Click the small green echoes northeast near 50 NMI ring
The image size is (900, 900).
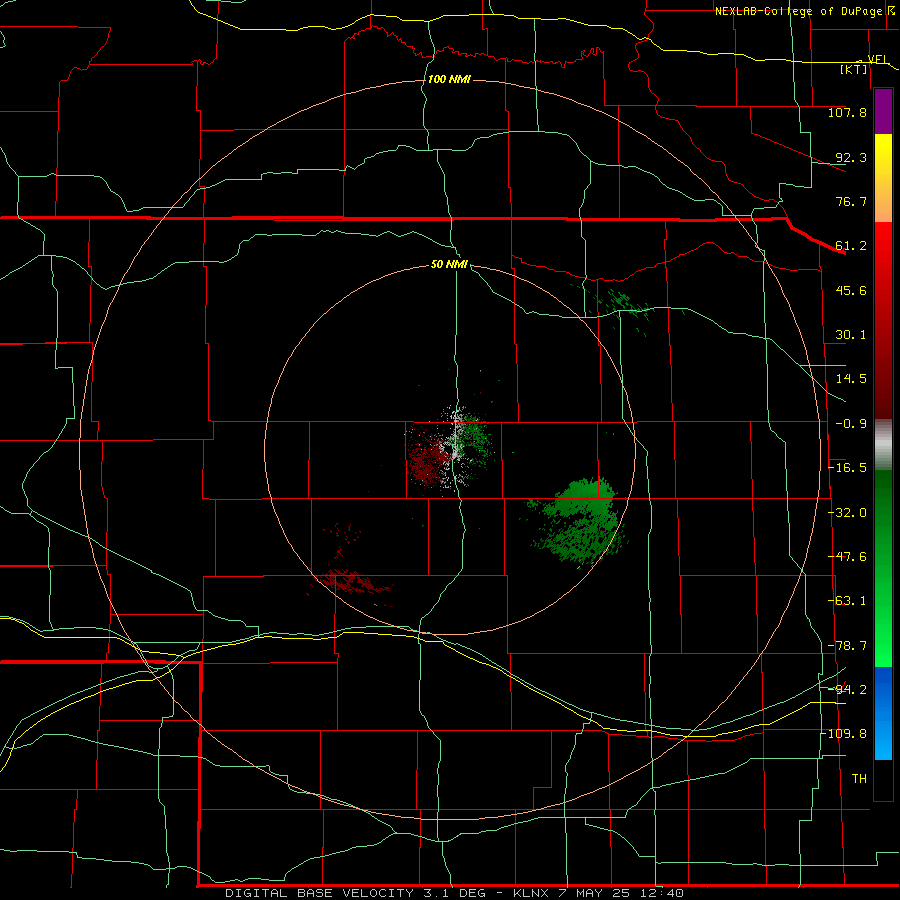621,302
